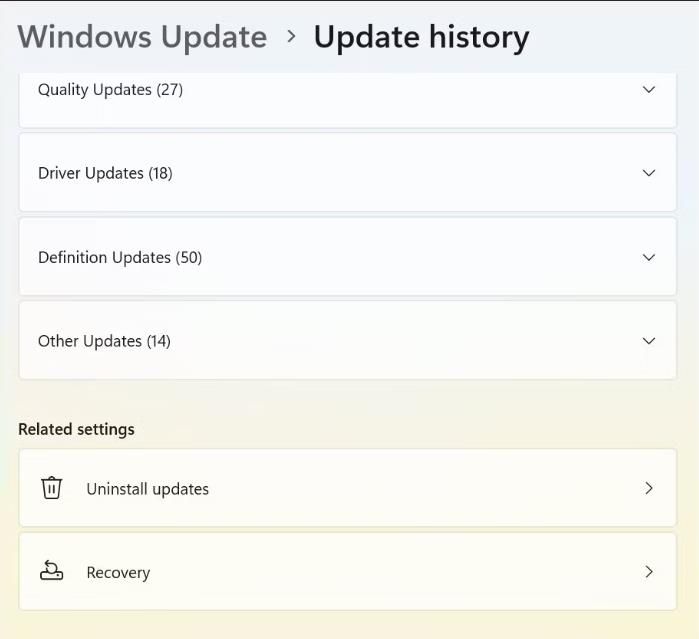Click the Recovery drive icon
699x639 pixels.
(51, 571)
